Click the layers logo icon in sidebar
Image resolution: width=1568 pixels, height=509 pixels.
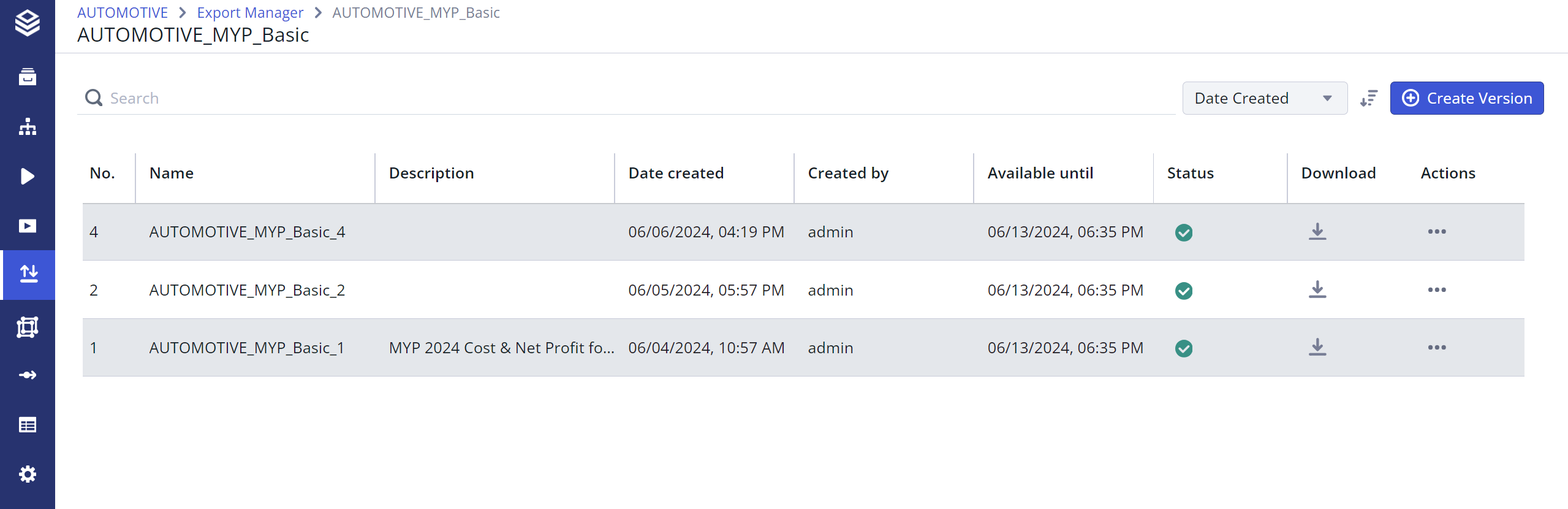point(28,23)
